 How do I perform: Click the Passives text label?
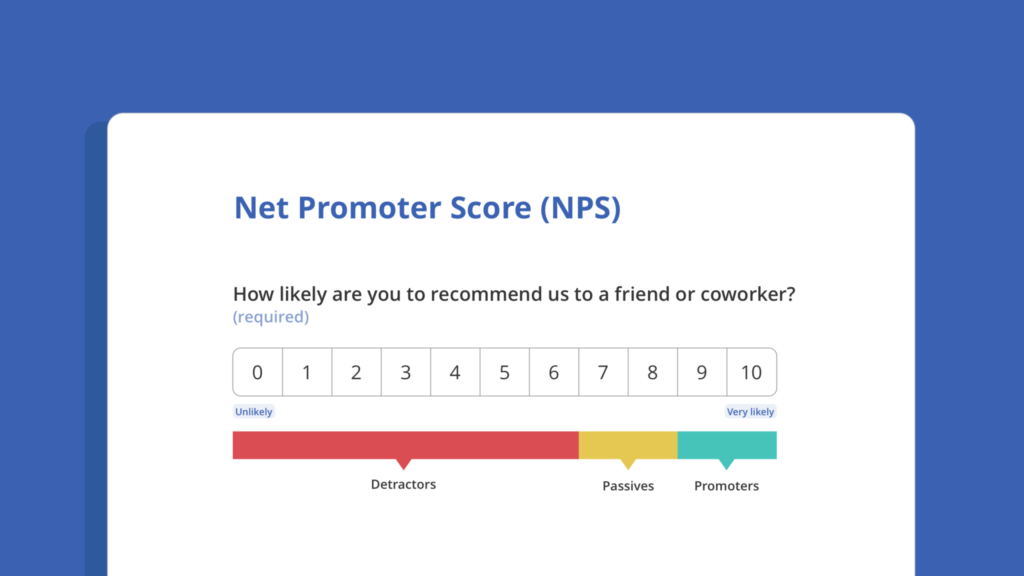click(x=628, y=486)
